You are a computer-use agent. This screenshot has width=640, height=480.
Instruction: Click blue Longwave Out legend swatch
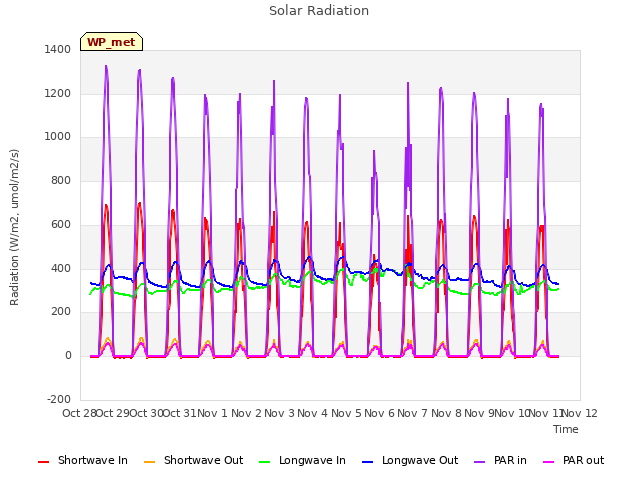(x=368, y=462)
